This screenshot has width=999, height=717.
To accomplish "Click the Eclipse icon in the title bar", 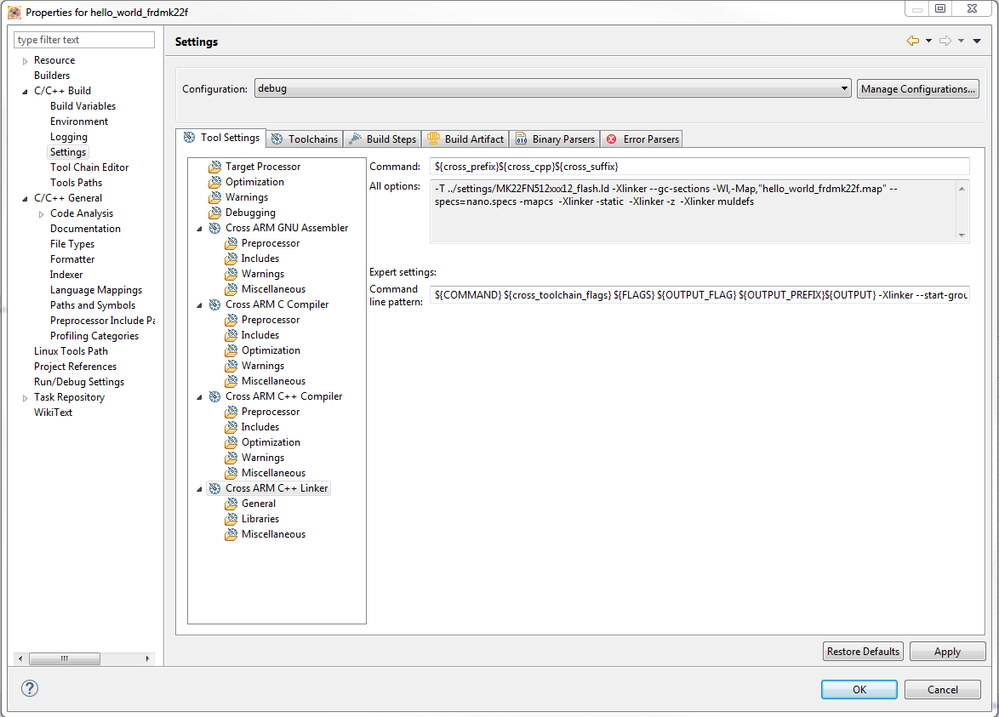I will 14,12.
